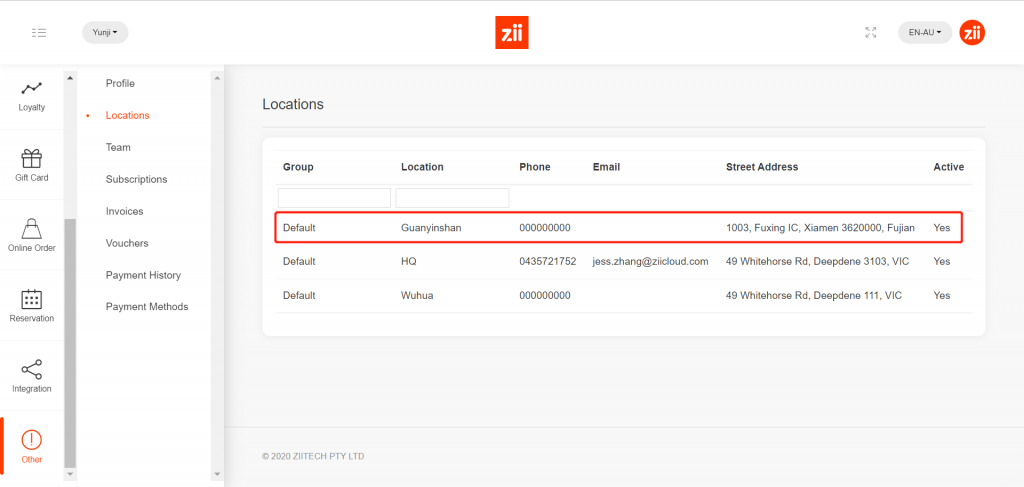Select the Other alert icon
This screenshot has height=487, width=1024.
coord(32,440)
